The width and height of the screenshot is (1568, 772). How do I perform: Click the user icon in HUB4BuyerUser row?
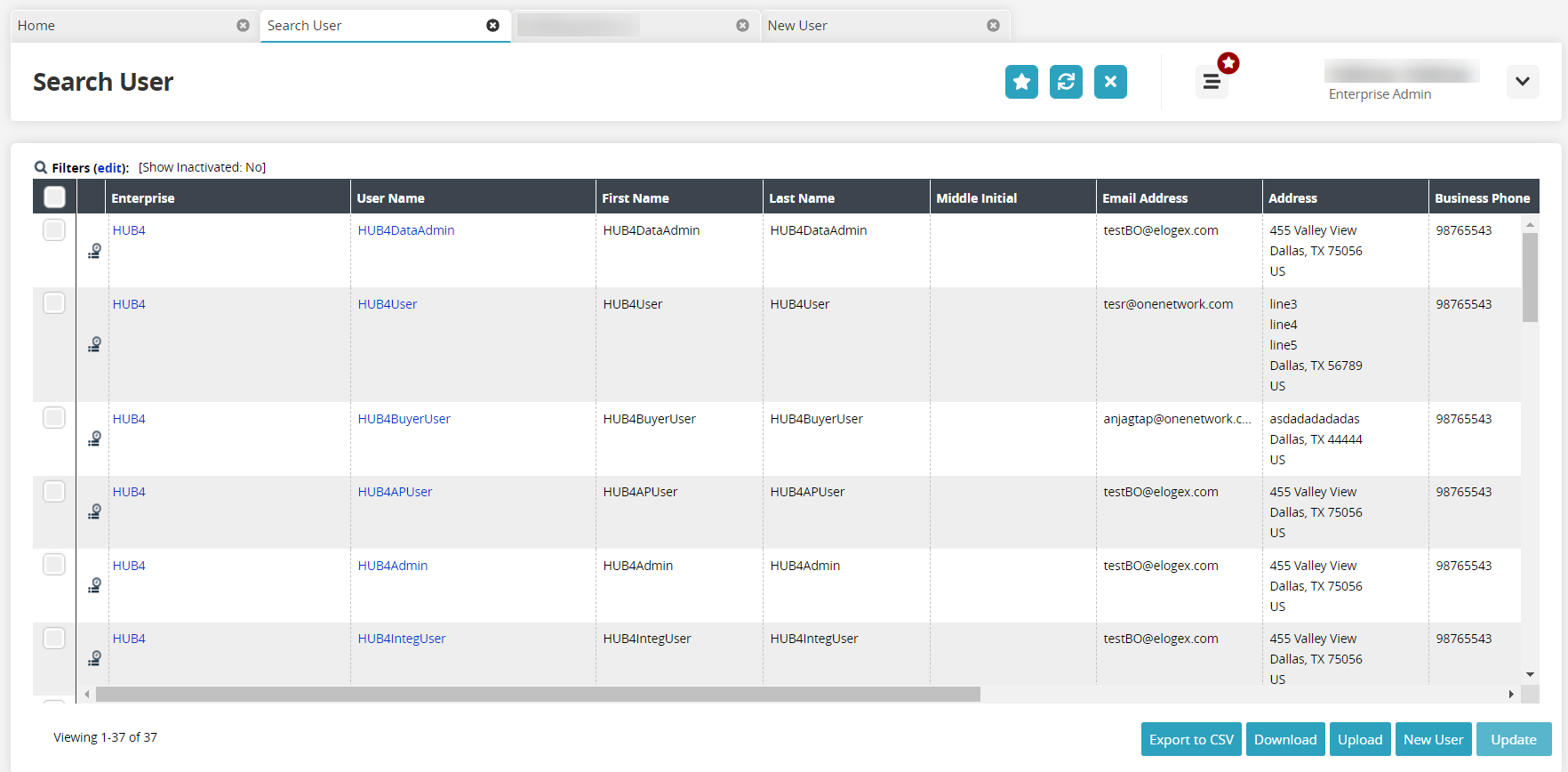(x=94, y=438)
